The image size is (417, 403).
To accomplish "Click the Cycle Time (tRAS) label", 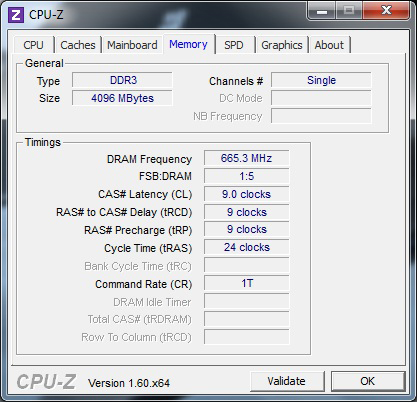I will point(148,248).
